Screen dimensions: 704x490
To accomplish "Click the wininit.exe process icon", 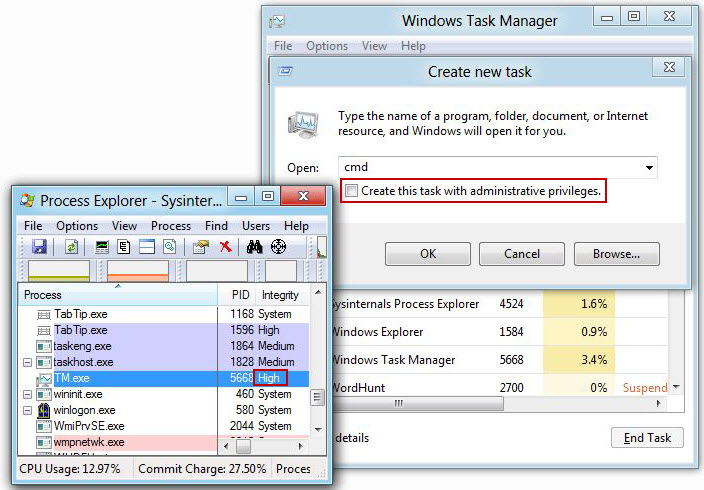I will pos(44,394).
